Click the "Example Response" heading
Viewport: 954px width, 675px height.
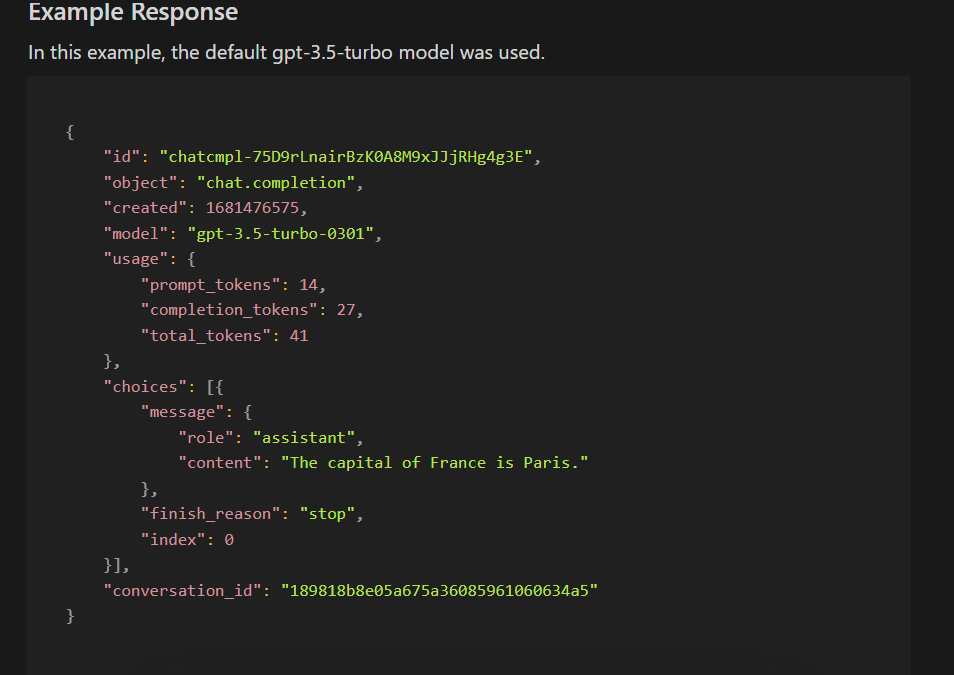133,12
